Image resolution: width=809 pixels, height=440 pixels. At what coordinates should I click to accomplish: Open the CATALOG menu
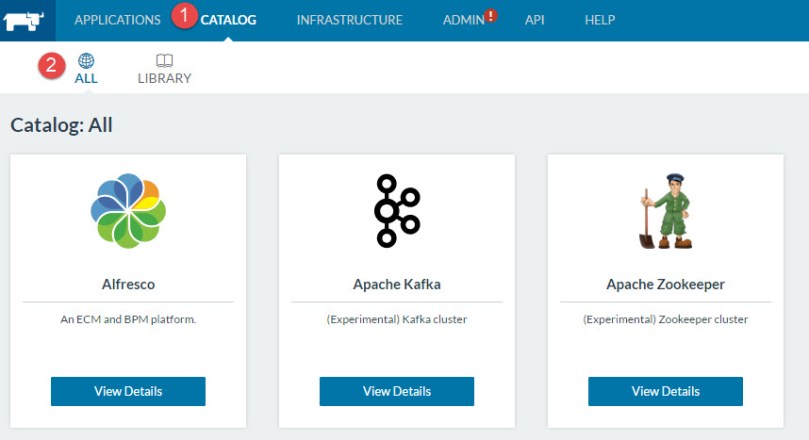[228, 20]
